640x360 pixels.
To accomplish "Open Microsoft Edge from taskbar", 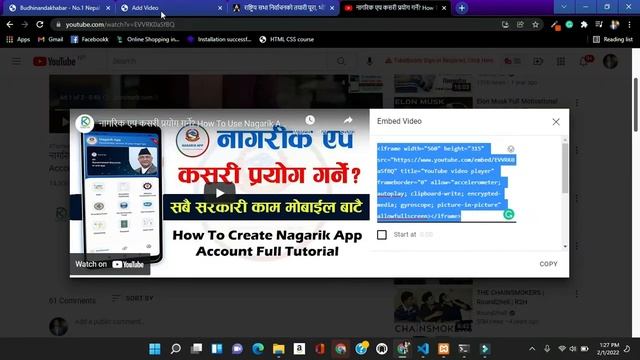I will [258, 349].
